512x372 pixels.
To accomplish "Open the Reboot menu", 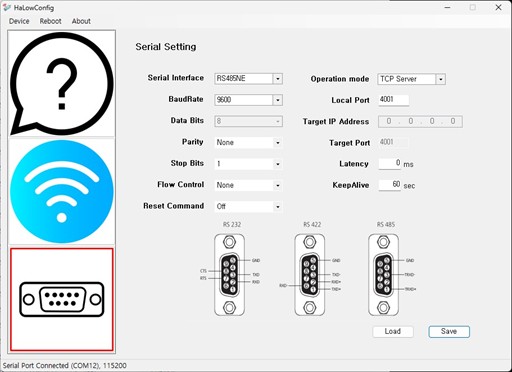I will [x=50, y=21].
